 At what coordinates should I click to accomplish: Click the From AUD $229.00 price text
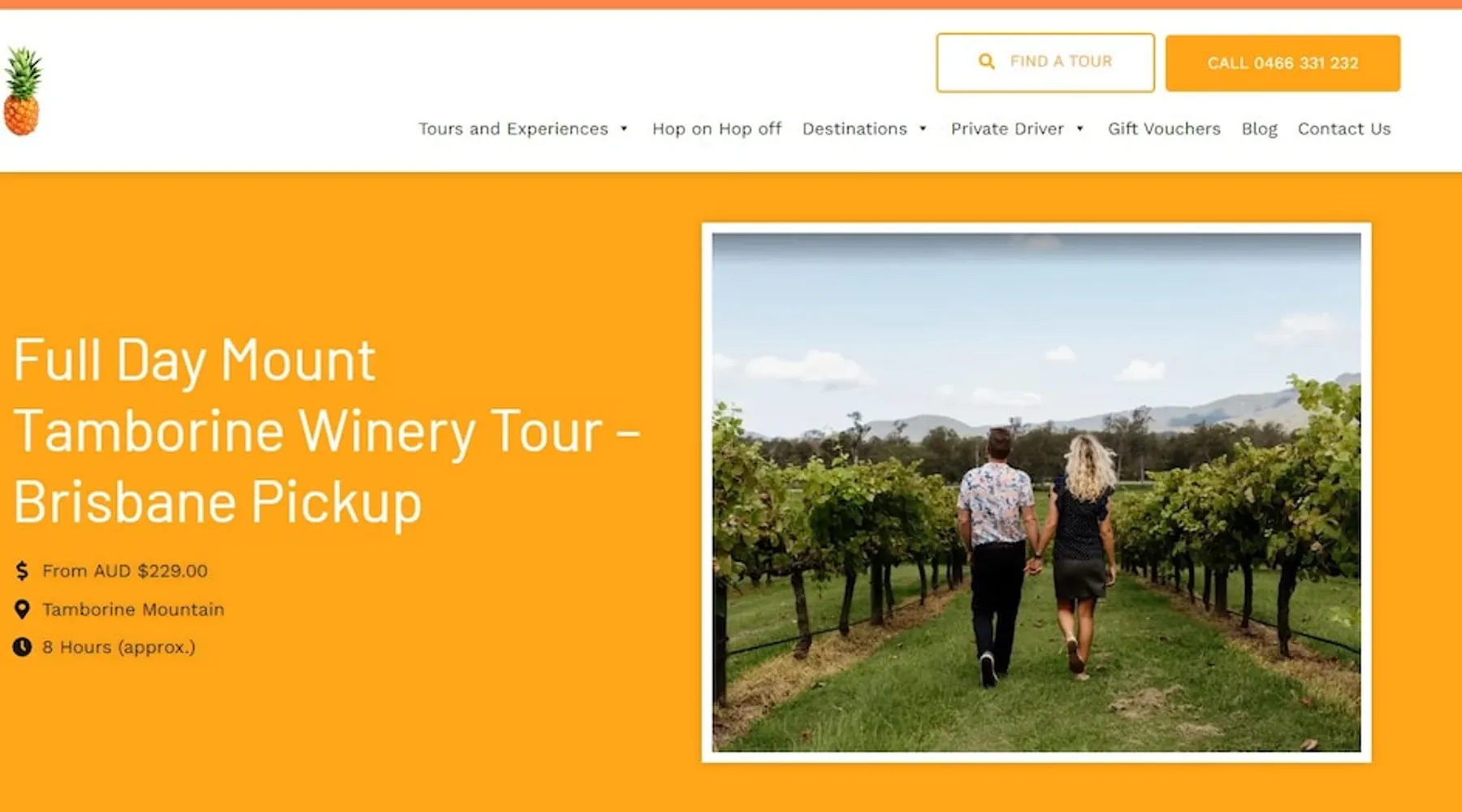(x=125, y=571)
